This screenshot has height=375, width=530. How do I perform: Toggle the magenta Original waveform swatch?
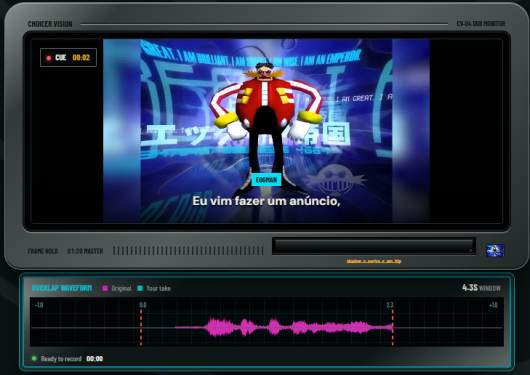tap(105, 288)
